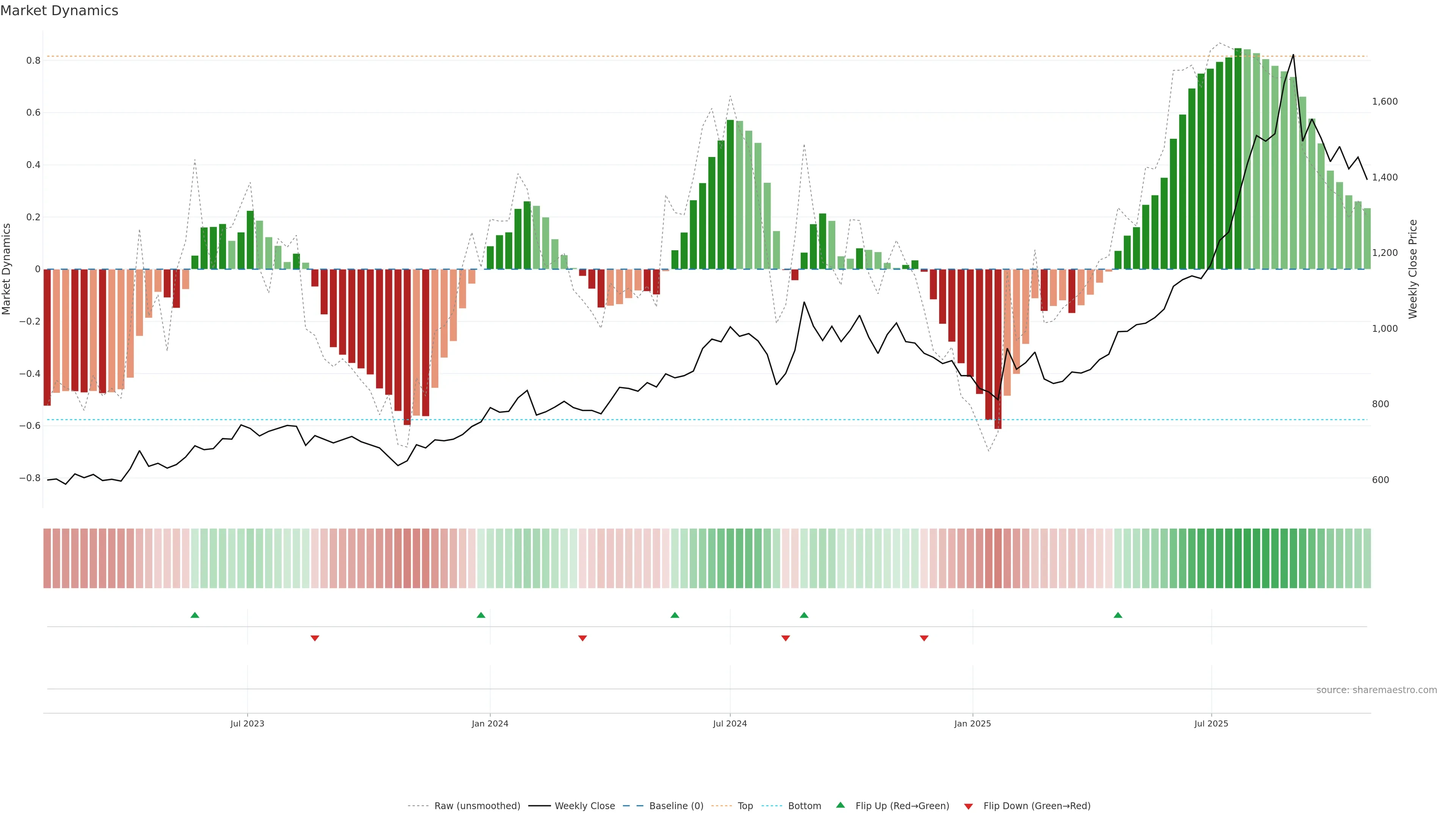The height and width of the screenshot is (819, 1456).
Task: Click the last red flip-down triangle before Jan 2025
Action: 924,638
